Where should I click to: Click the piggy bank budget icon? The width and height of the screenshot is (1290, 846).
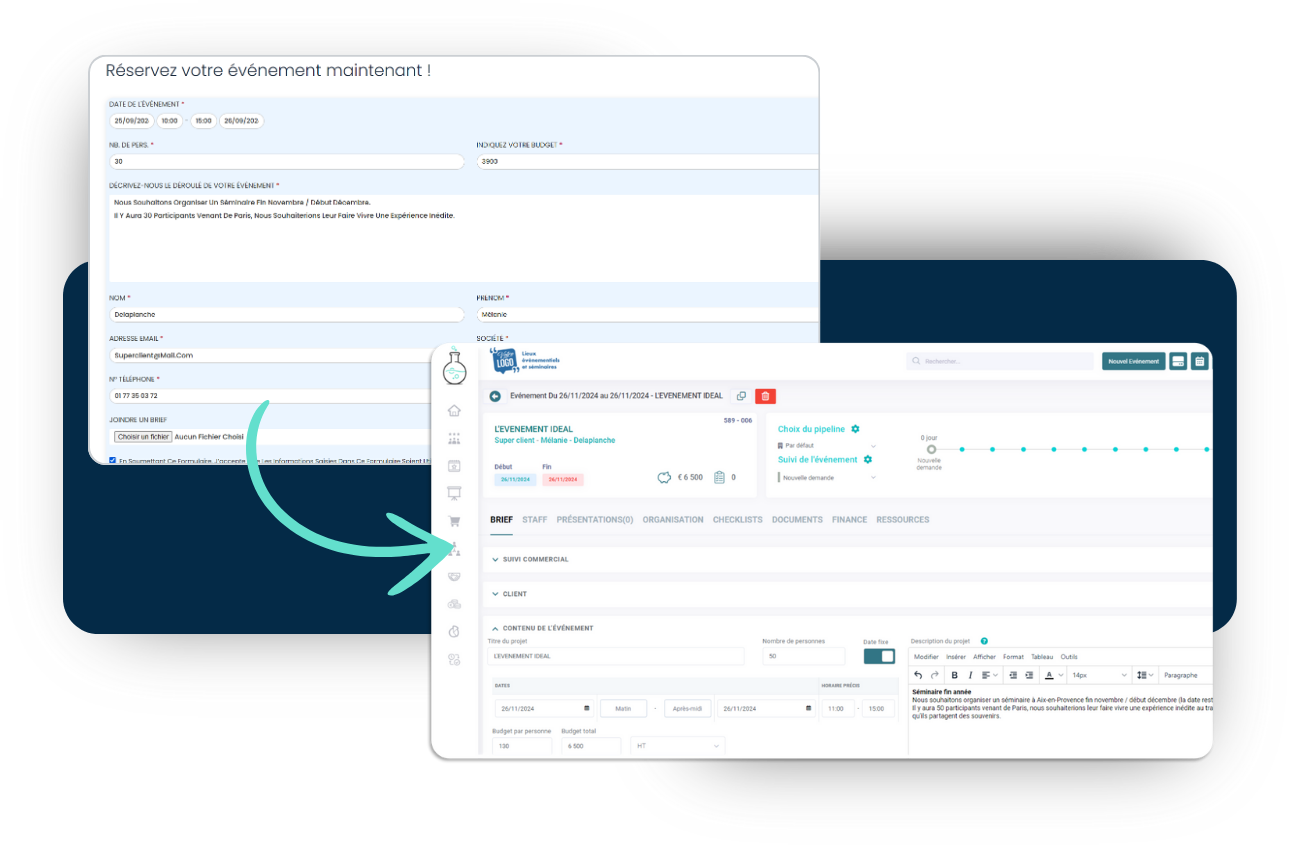click(x=664, y=478)
